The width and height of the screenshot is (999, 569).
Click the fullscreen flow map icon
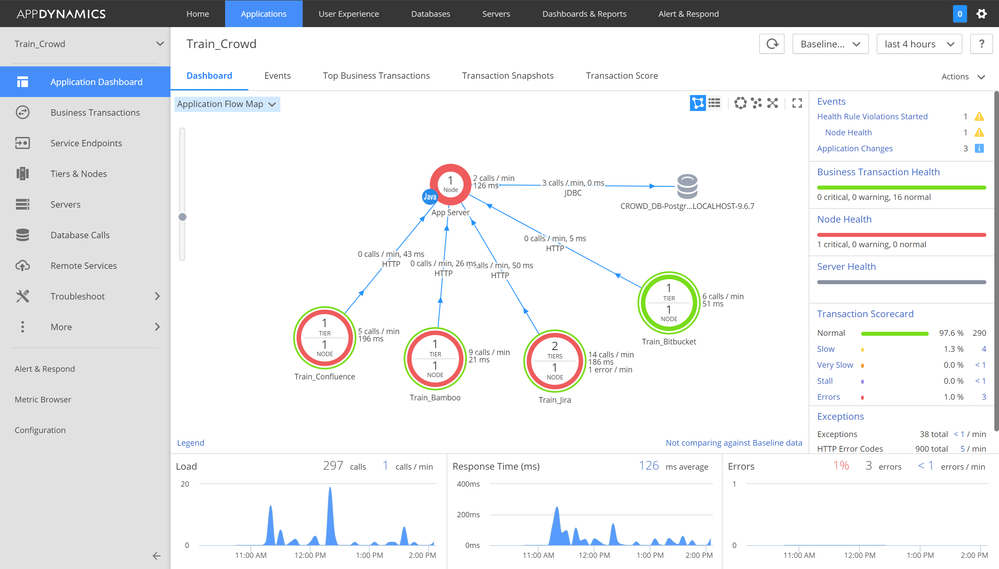point(797,103)
